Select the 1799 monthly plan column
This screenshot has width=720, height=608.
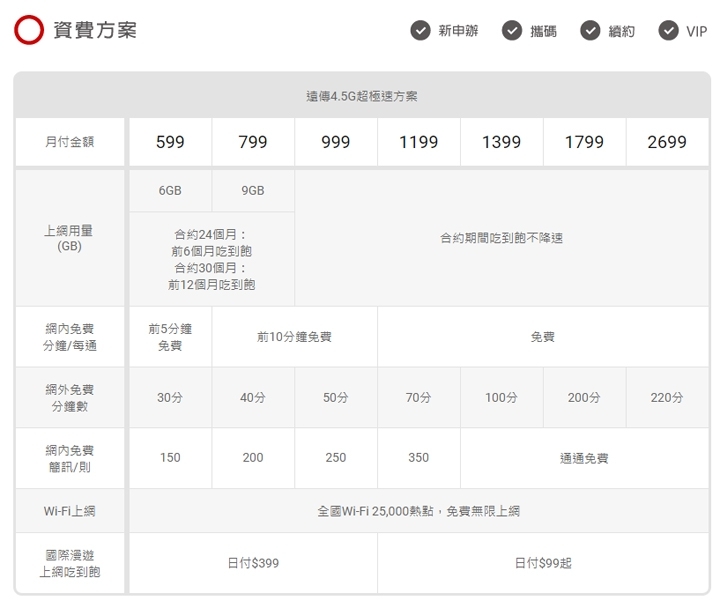(x=584, y=142)
